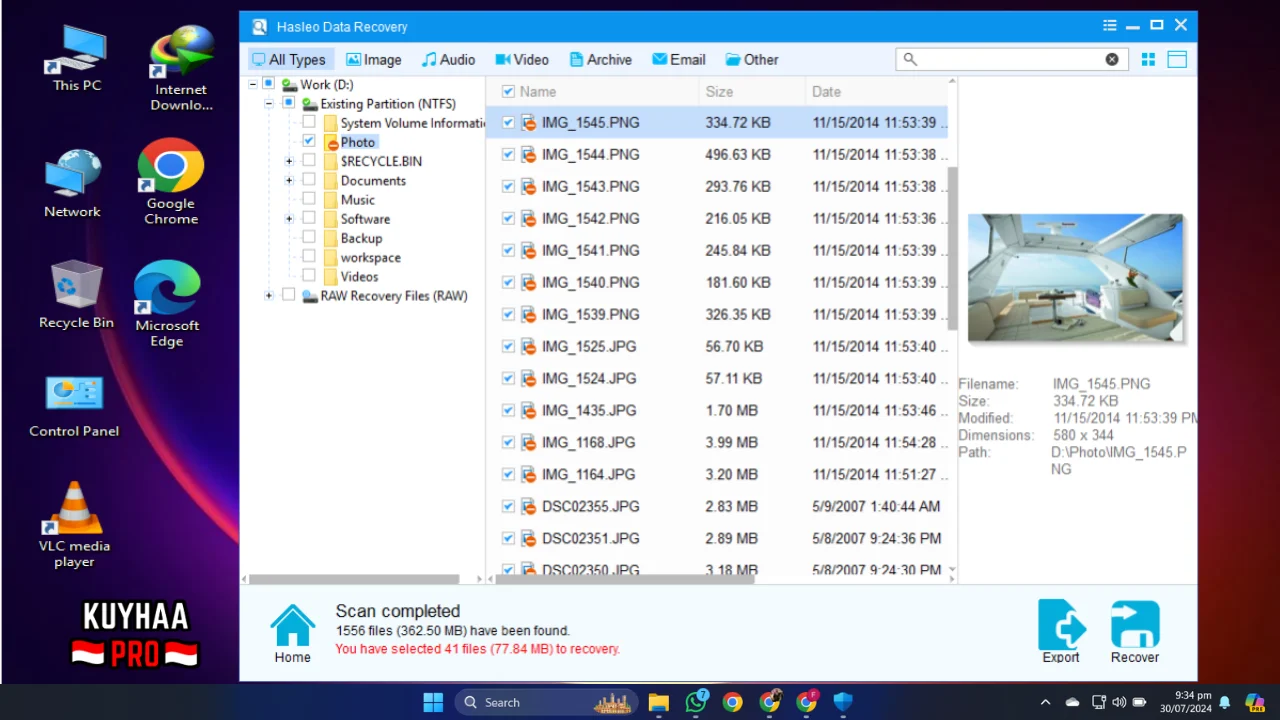Click the Work (D:) drive icon

[x=289, y=85]
